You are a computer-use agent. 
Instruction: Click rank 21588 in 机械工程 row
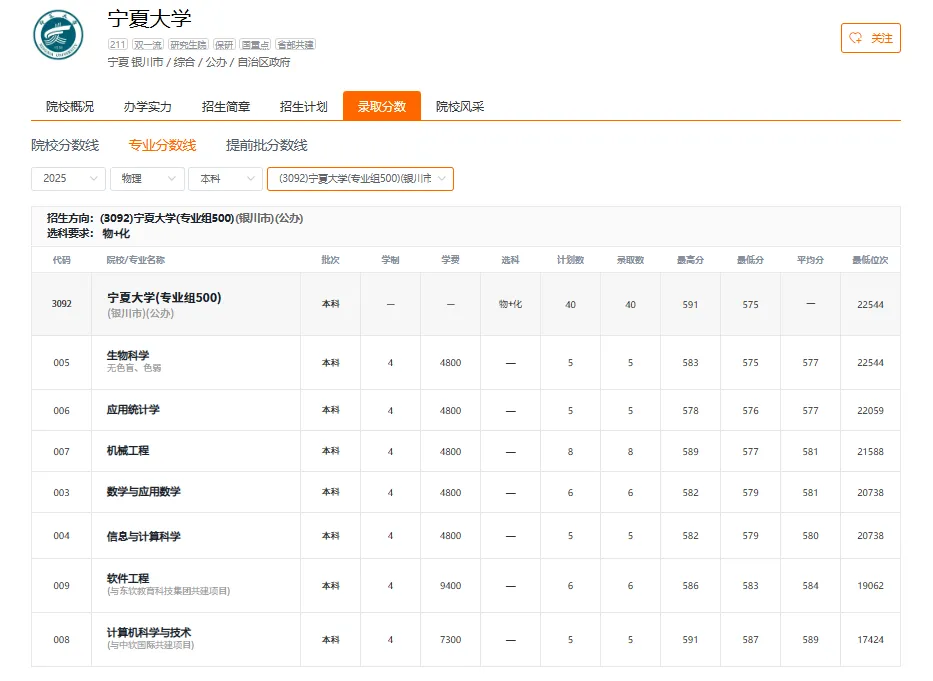point(870,452)
